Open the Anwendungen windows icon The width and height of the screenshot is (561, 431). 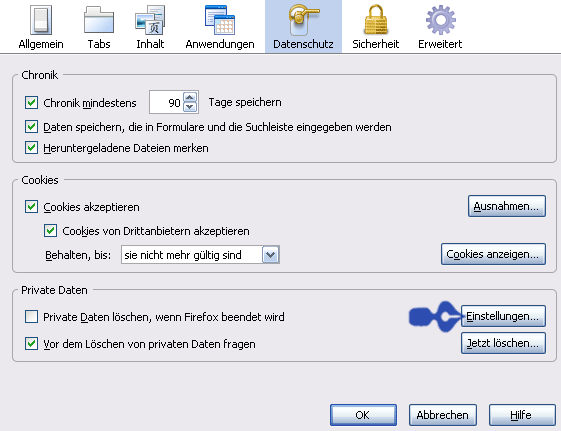click(x=220, y=20)
